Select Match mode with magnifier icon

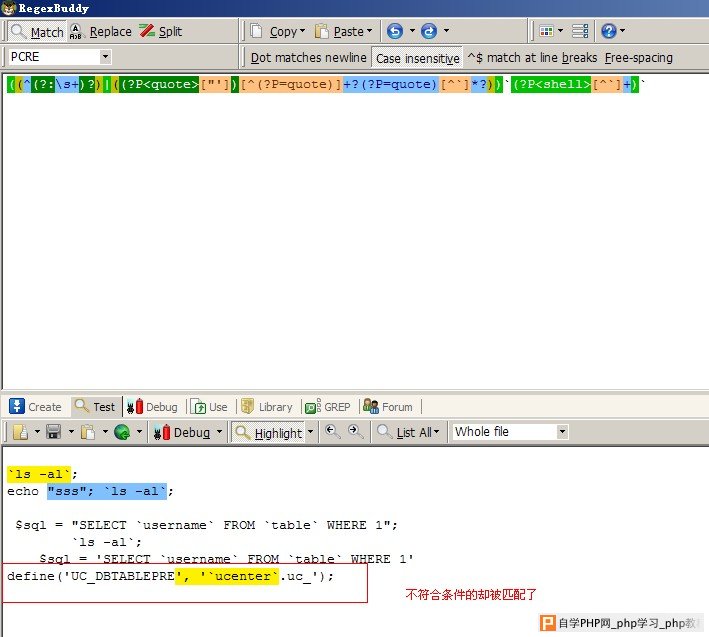[x=37, y=31]
